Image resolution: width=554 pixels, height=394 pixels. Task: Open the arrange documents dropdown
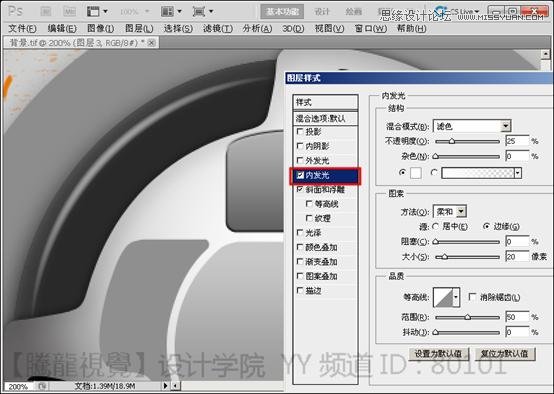[x=171, y=12]
